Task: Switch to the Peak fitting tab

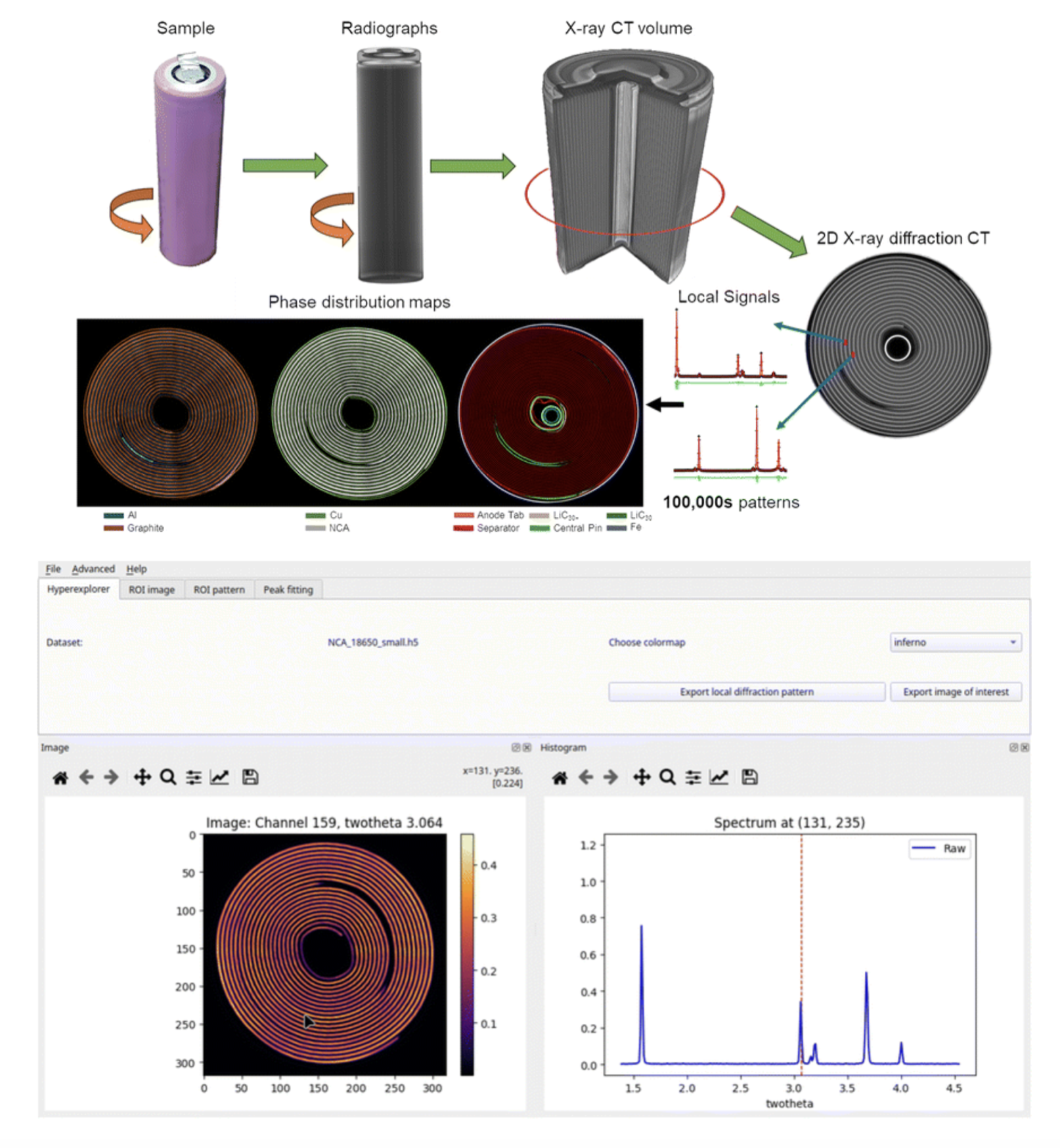Action: tap(288, 590)
